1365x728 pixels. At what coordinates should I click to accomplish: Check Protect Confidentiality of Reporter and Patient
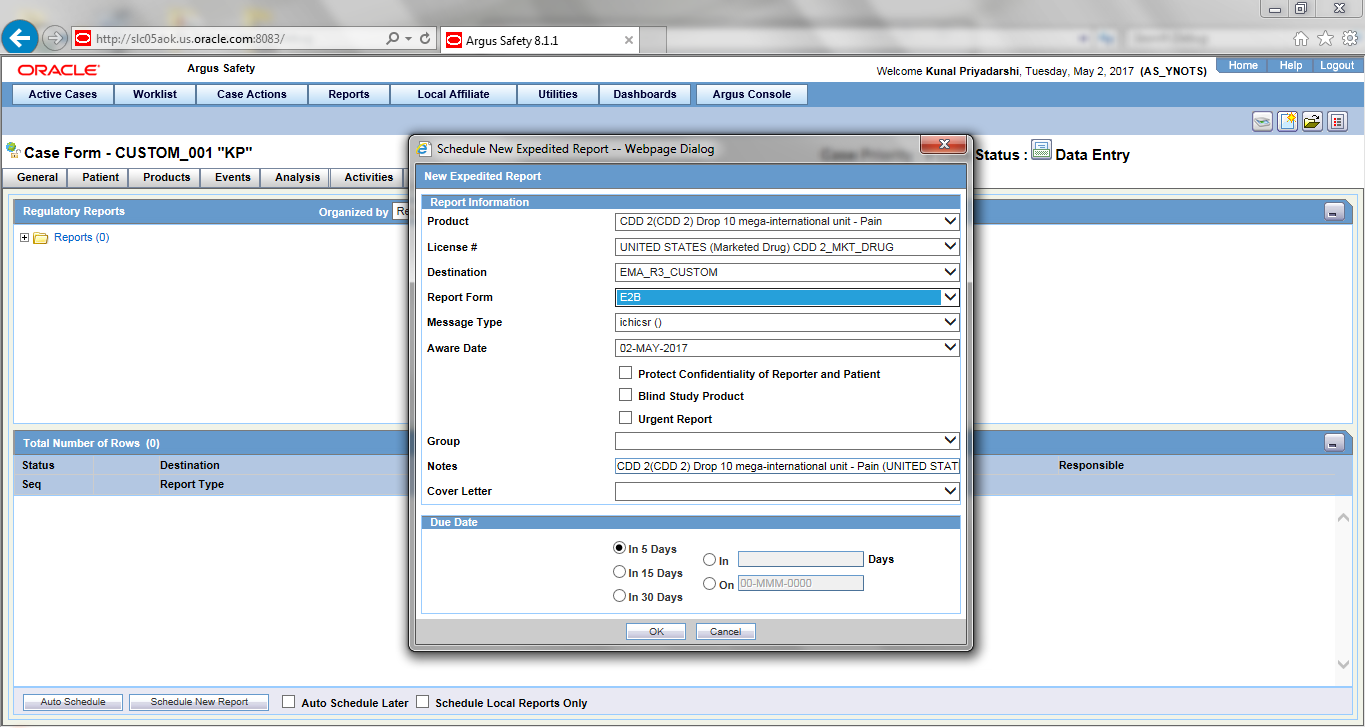[x=626, y=373]
